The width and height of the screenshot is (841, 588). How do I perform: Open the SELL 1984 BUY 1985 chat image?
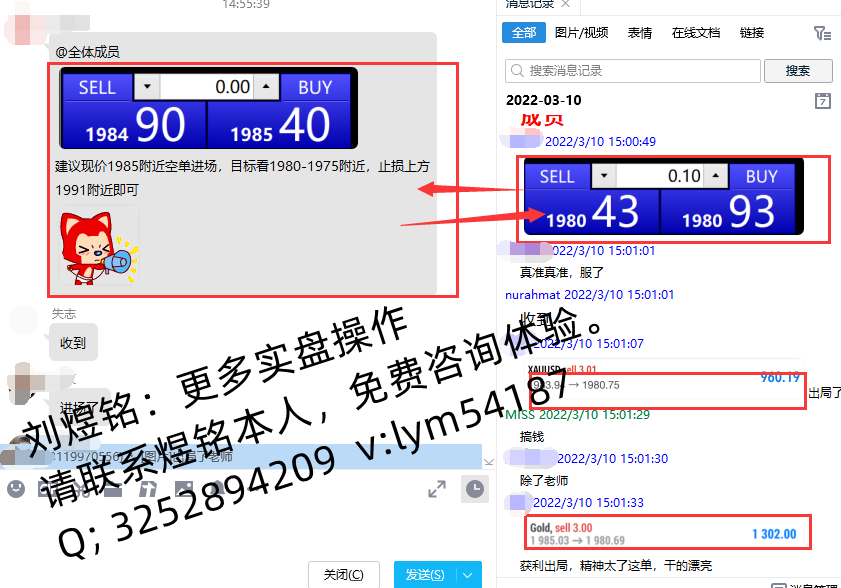(208, 108)
